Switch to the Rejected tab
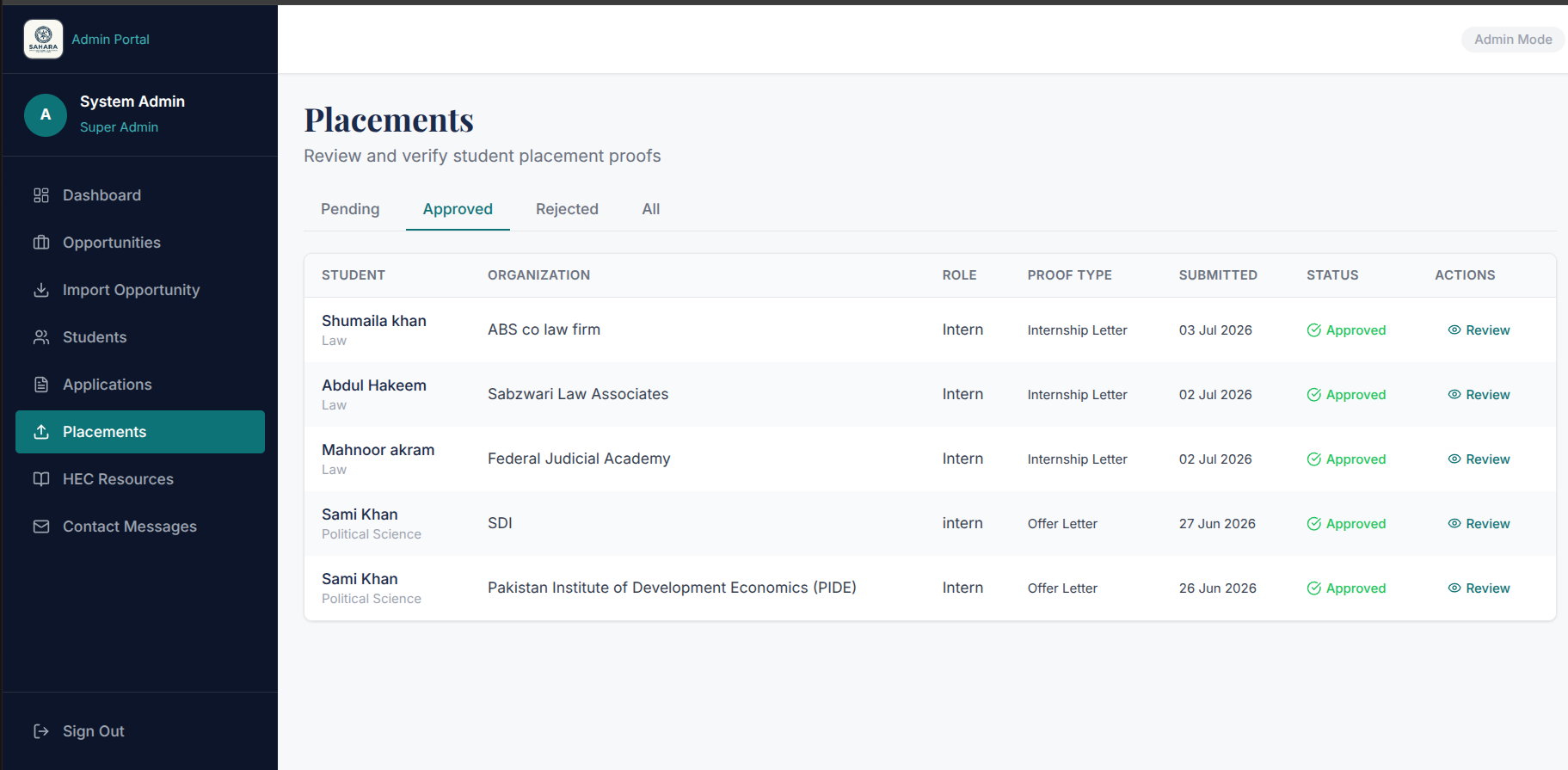Screen dimensions: 1568x770 tap(567, 209)
